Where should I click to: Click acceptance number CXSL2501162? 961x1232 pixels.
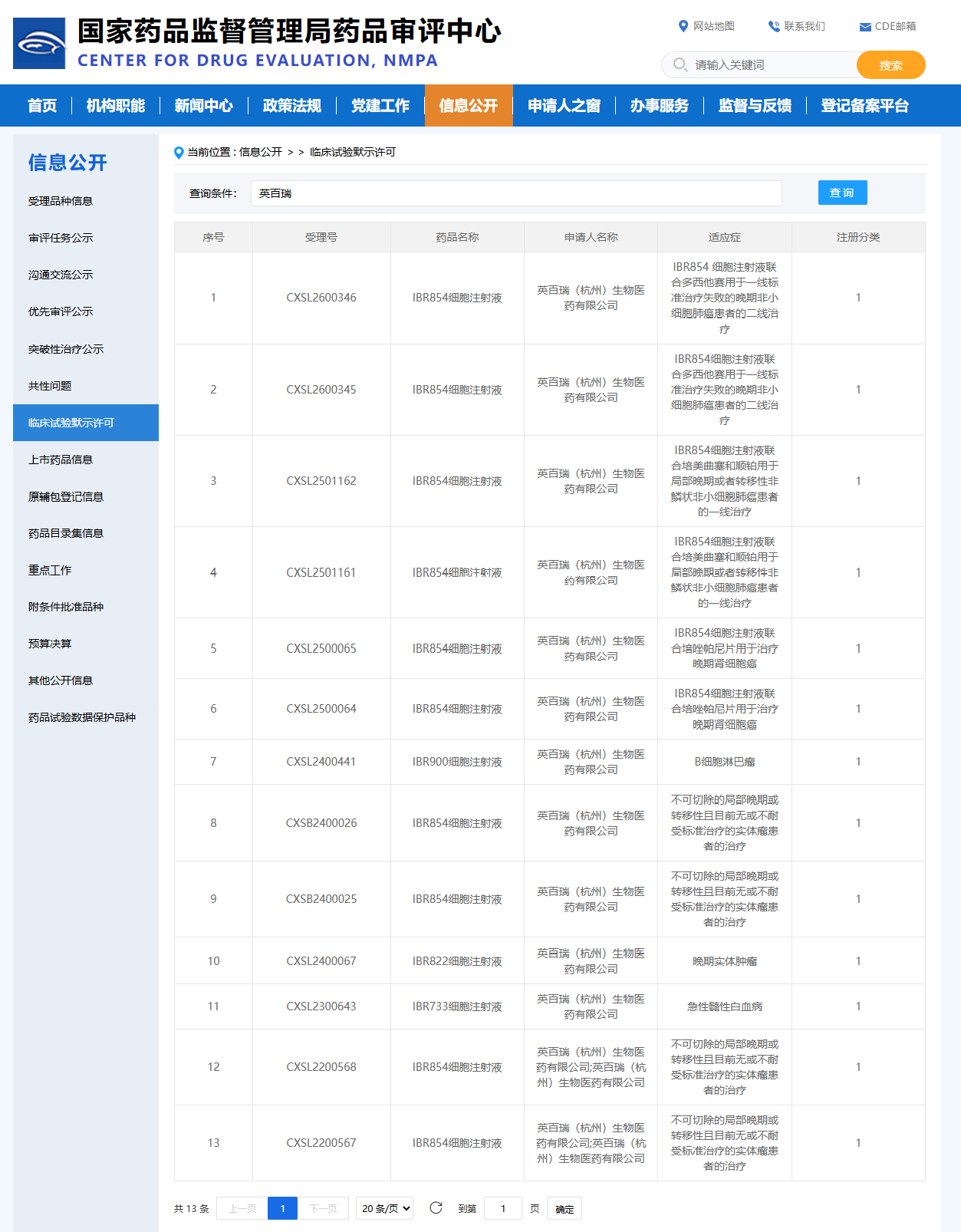321,481
